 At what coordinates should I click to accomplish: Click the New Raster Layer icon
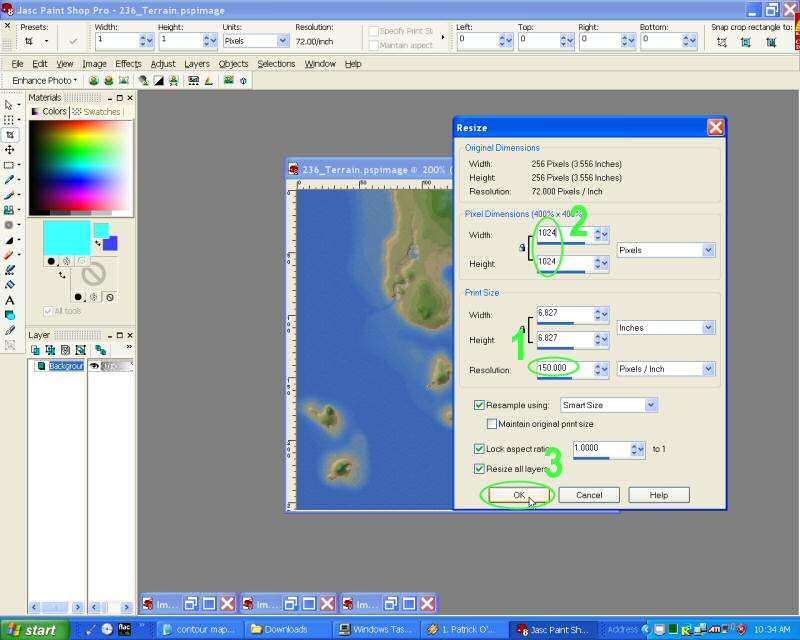[x=36, y=350]
